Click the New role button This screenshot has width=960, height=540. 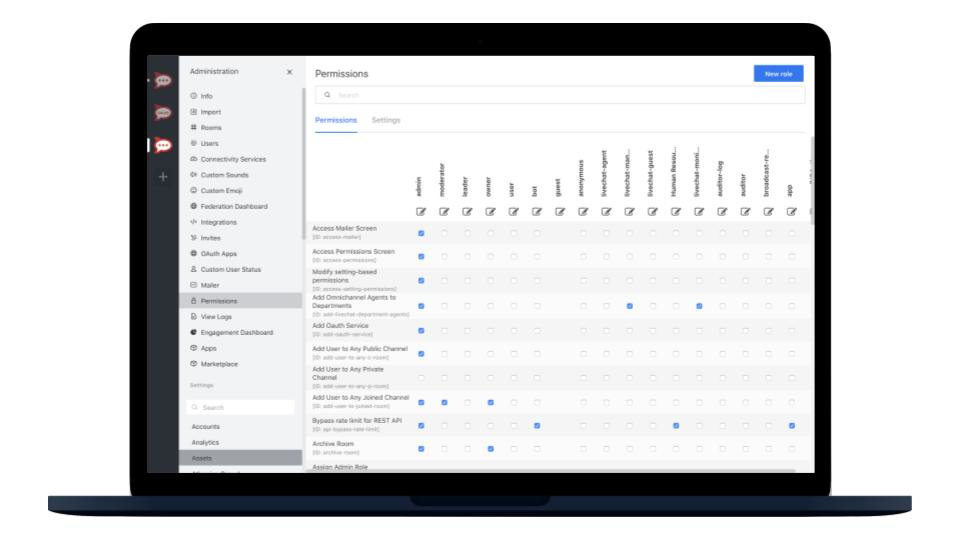778,73
